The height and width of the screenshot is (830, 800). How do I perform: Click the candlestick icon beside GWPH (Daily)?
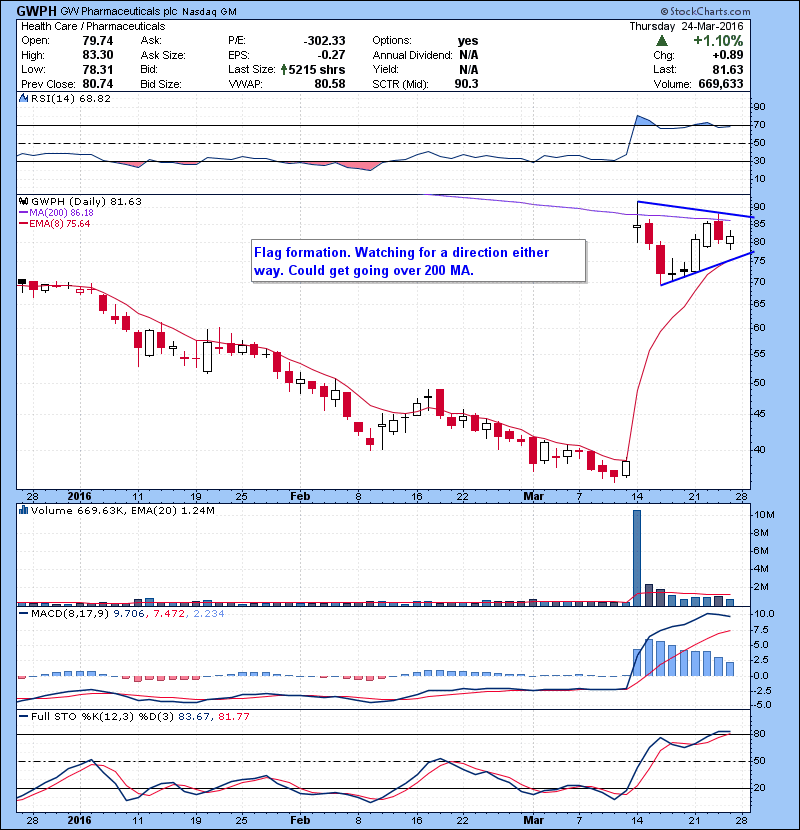(23, 202)
